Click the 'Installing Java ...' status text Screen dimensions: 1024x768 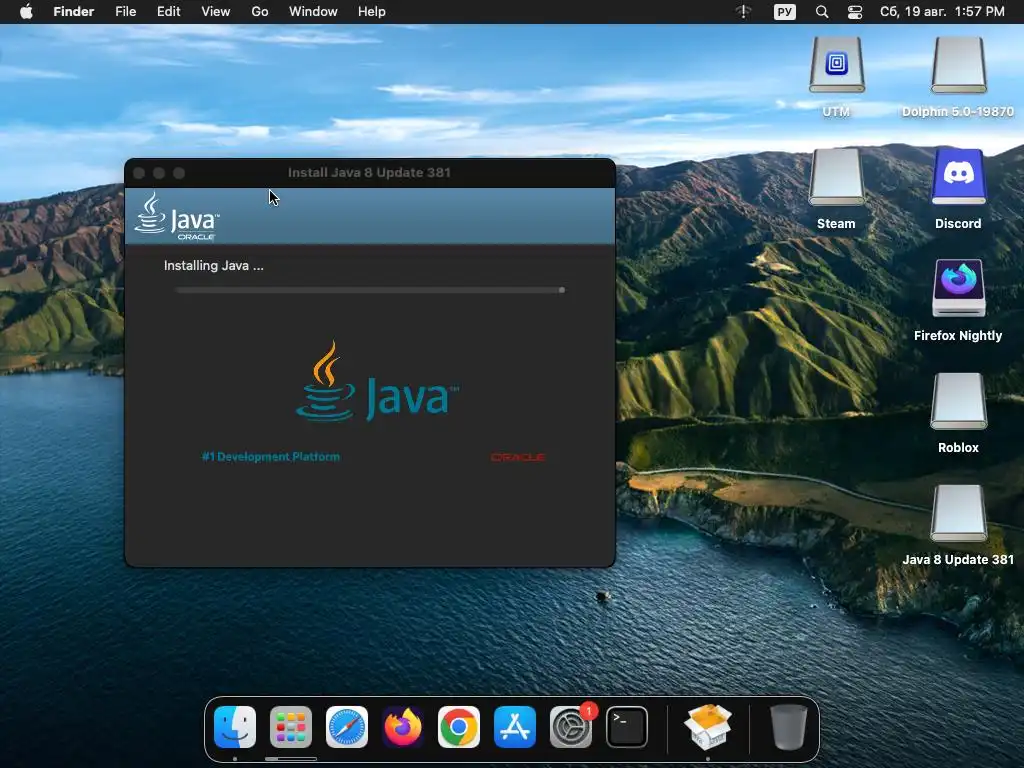214,266
